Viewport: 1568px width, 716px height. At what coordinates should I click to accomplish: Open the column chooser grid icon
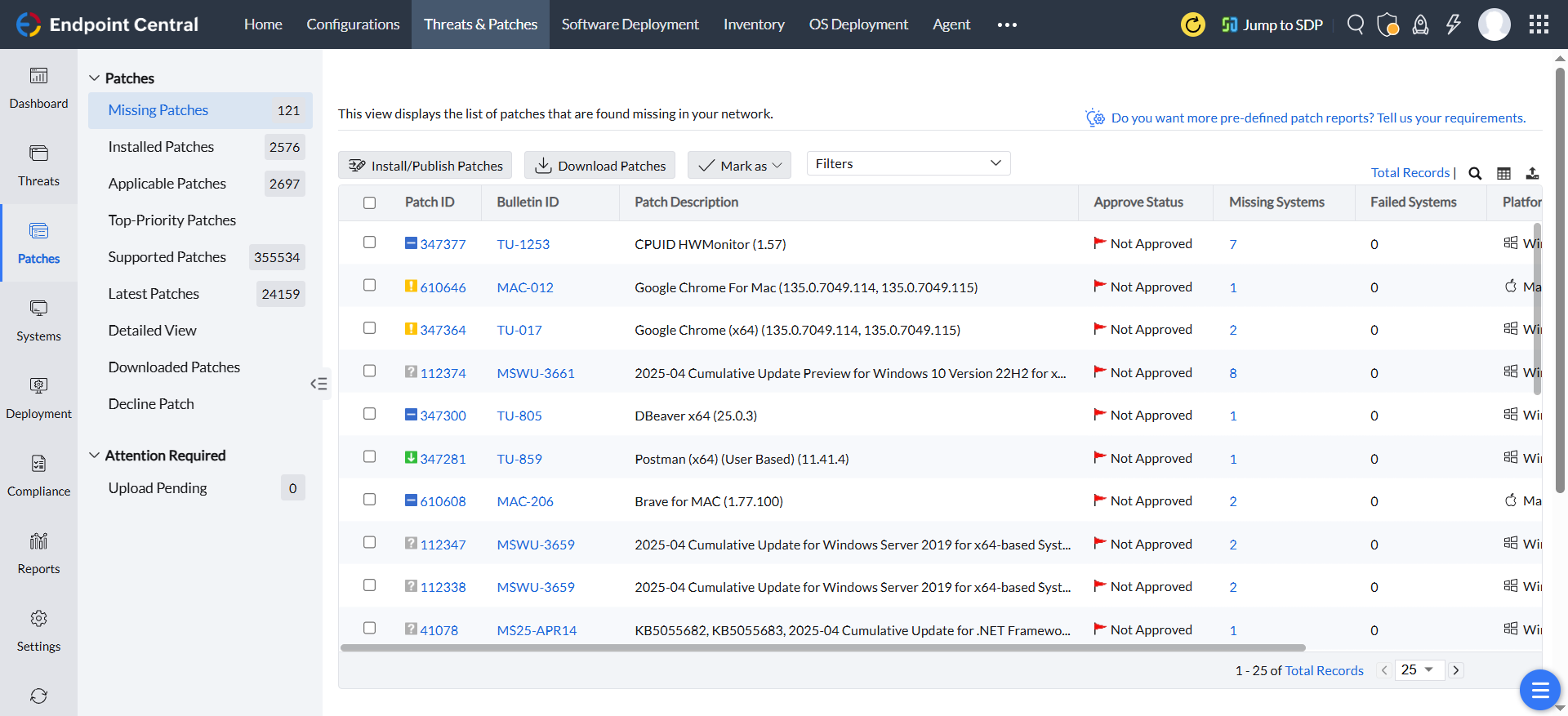pos(1503,173)
